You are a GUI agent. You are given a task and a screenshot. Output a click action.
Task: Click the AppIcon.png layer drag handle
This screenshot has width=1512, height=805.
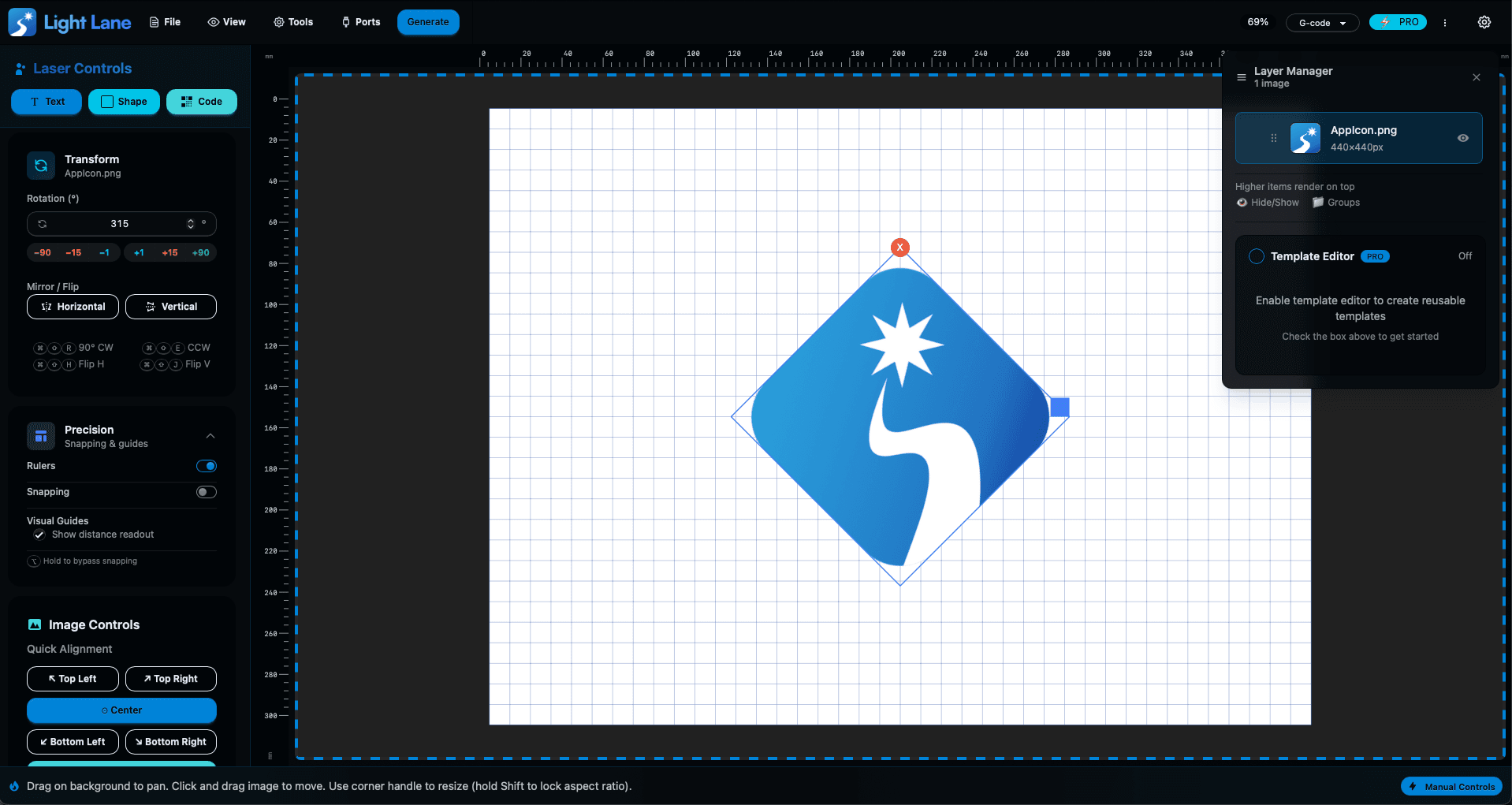point(1273,138)
